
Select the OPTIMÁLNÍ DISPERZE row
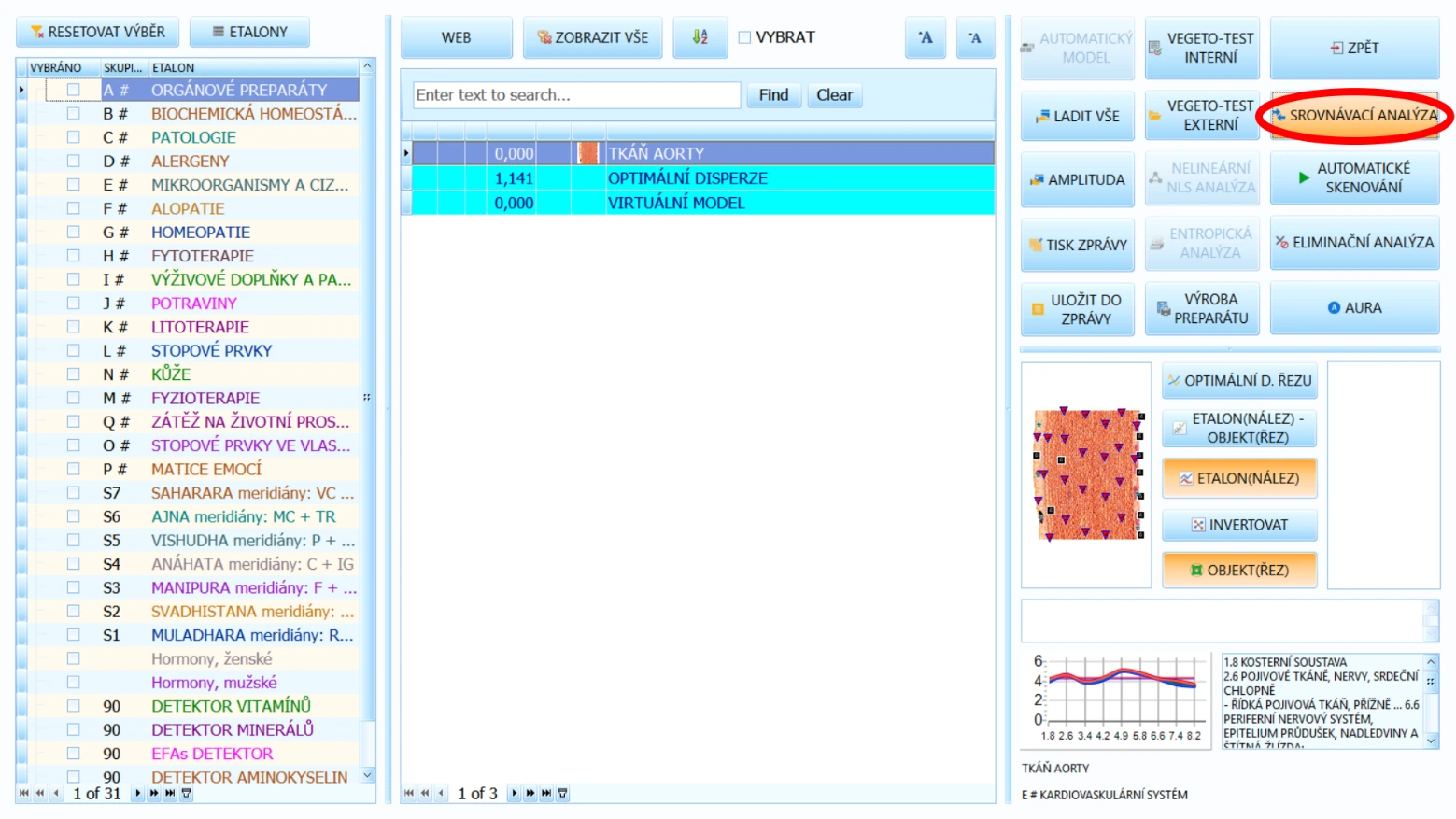tap(698, 178)
